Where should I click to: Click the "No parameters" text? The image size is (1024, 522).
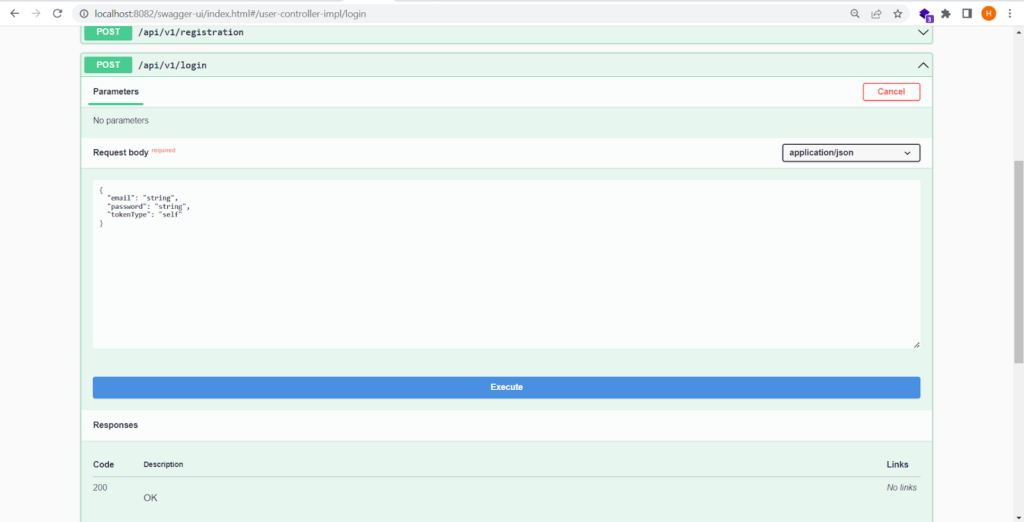coord(121,121)
